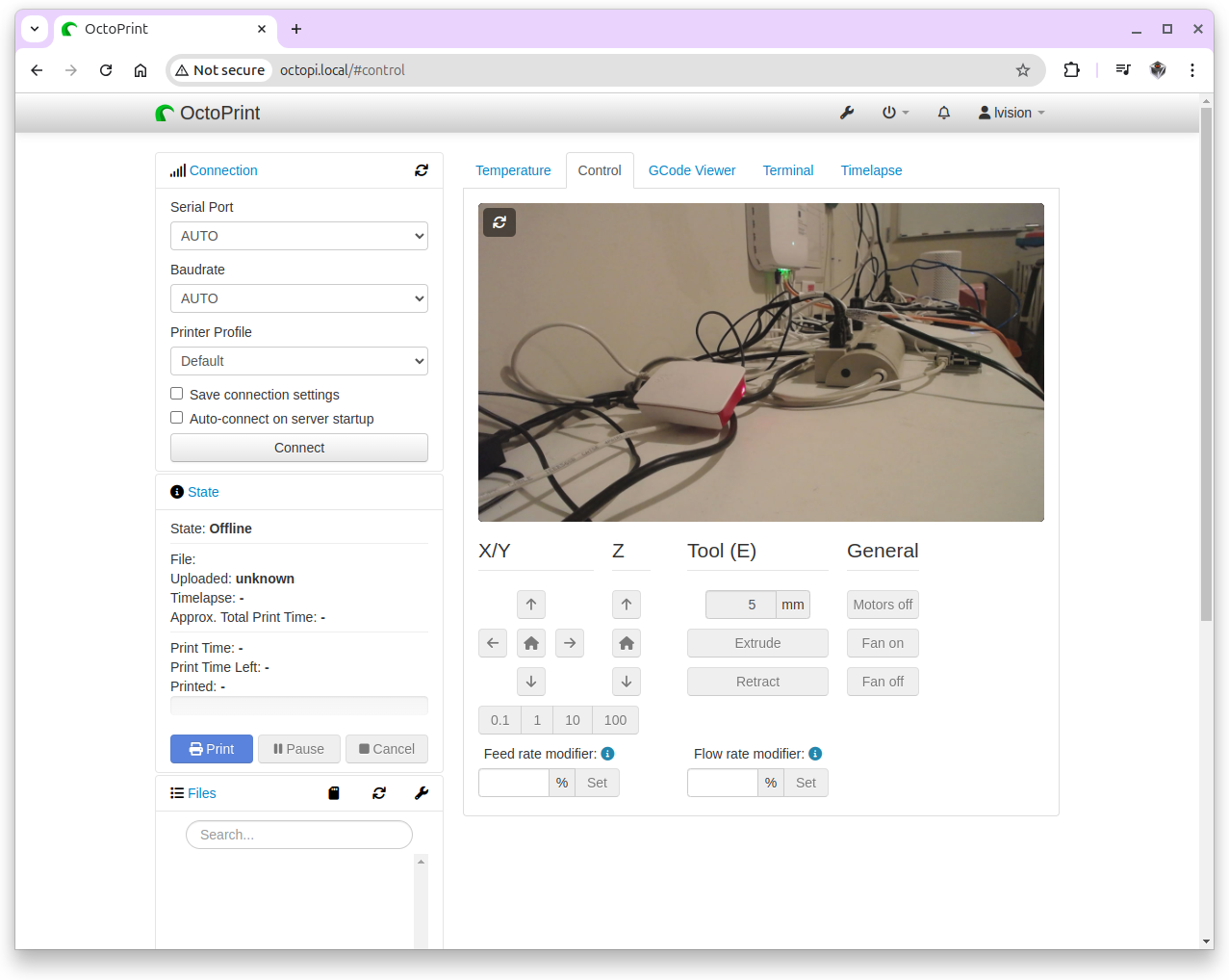Select 1 mm jog step
1229x980 pixels.
pyautogui.click(x=537, y=720)
